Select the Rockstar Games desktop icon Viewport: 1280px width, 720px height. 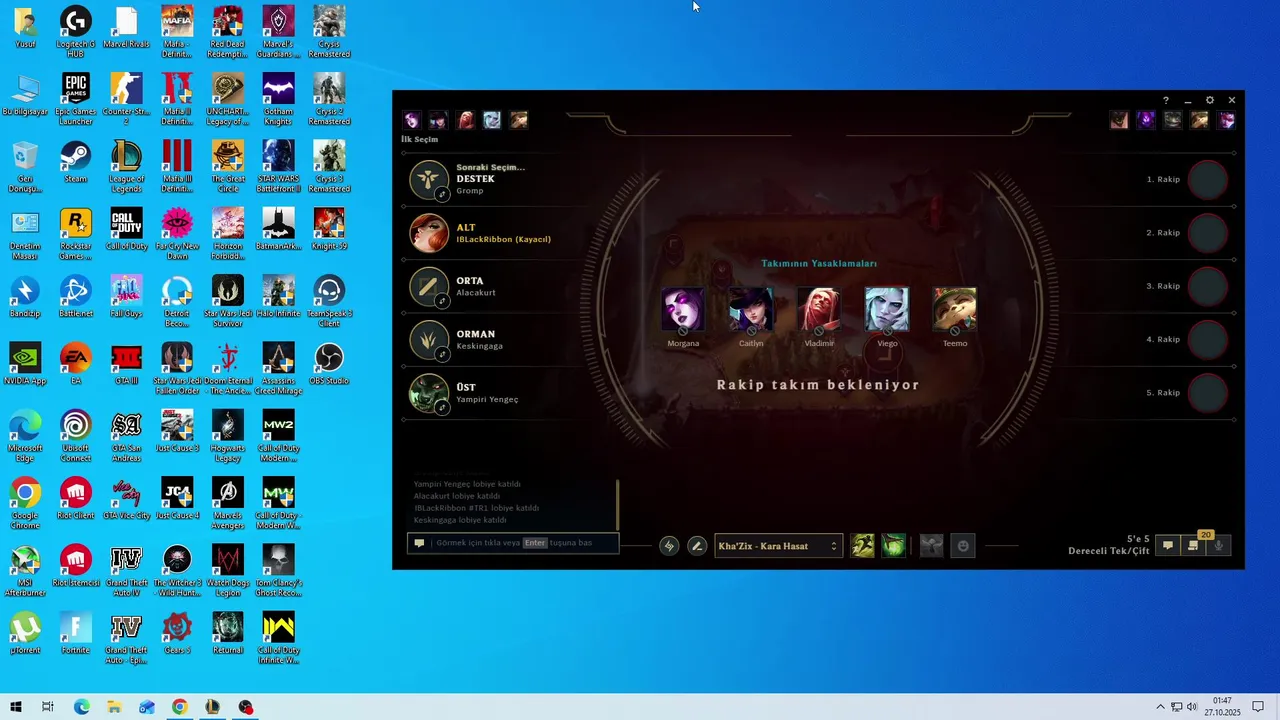click(x=76, y=234)
